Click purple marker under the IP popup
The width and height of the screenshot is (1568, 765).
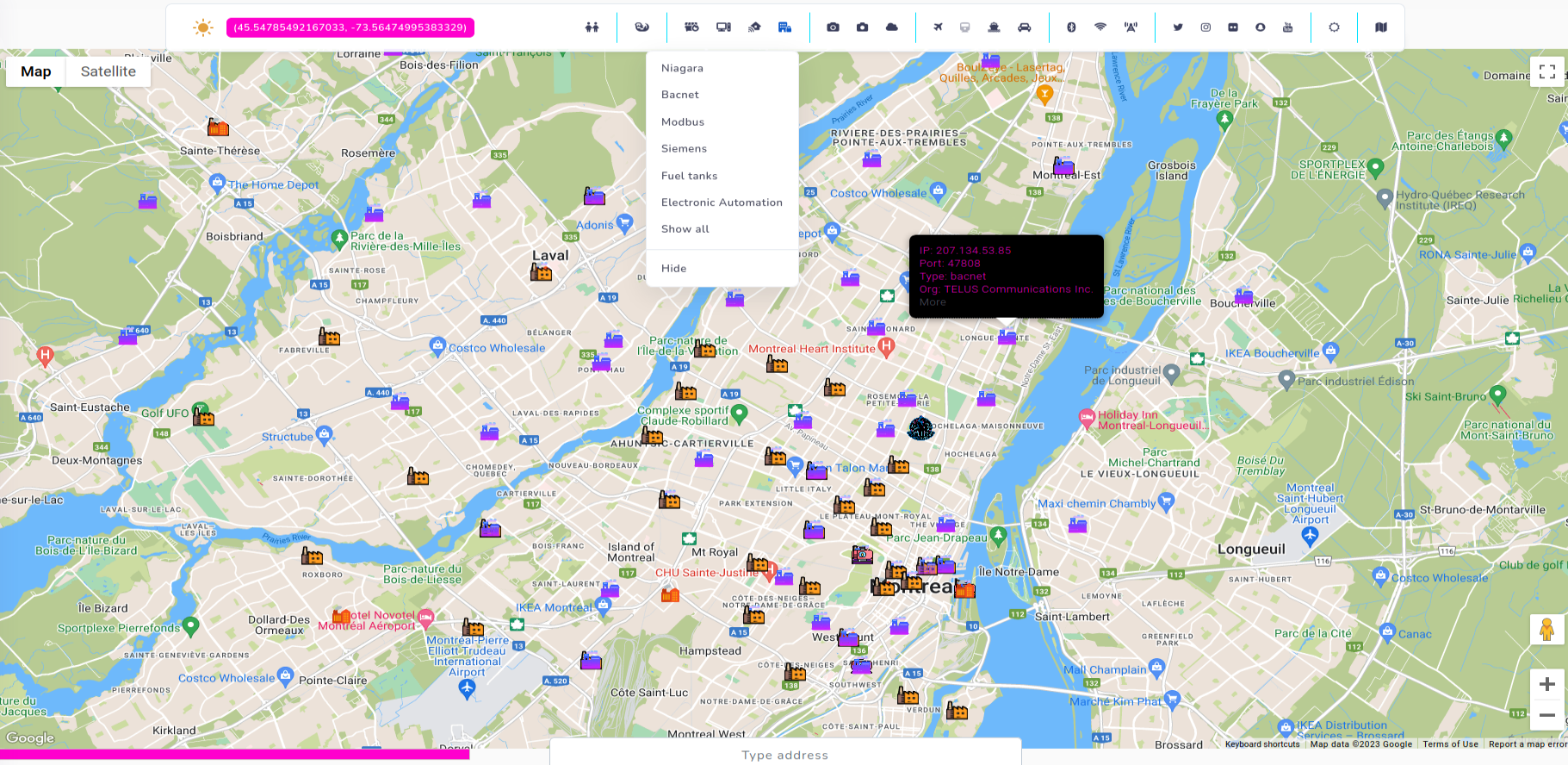point(1007,336)
